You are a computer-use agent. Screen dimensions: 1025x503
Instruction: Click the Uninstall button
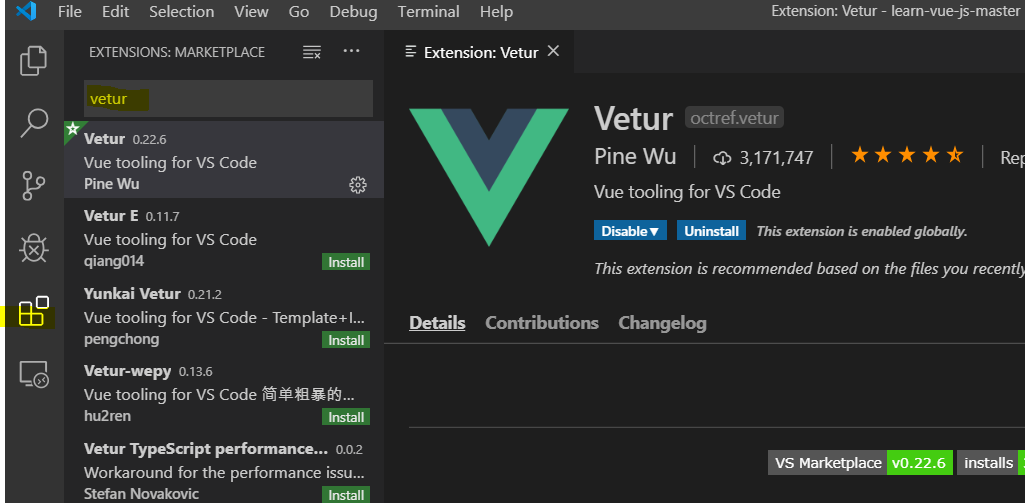click(x=711, y=231)
